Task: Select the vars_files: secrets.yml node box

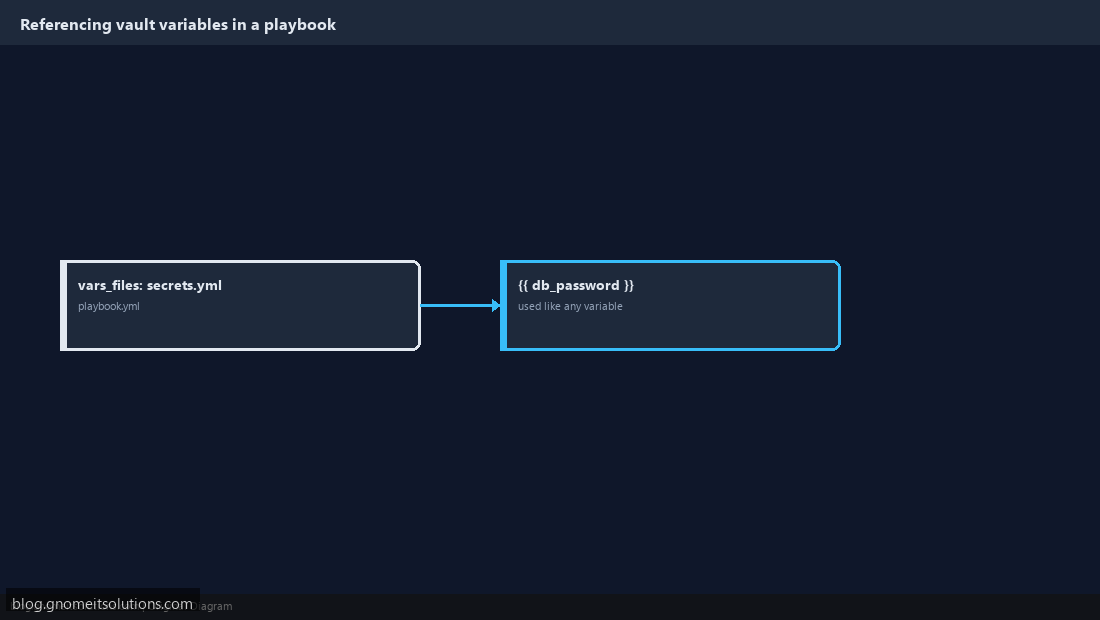Action: pyautogui.click(x=241, y=305)
